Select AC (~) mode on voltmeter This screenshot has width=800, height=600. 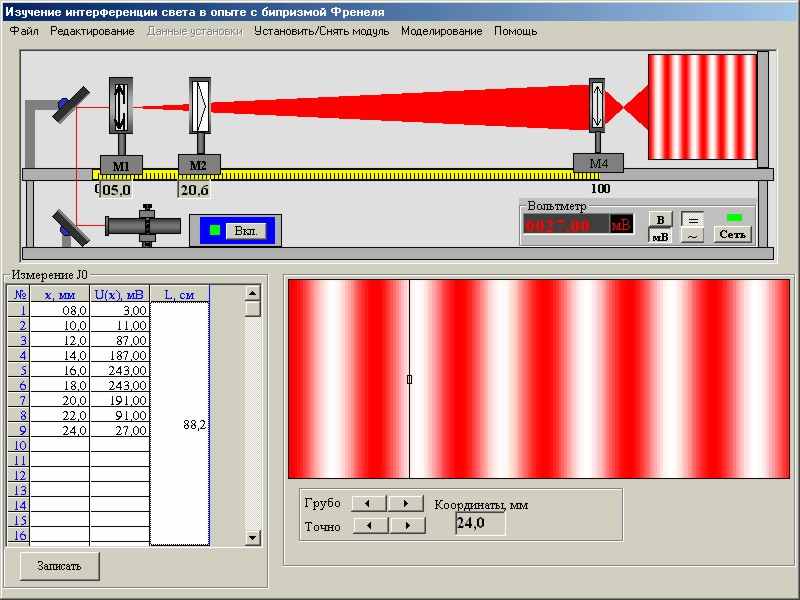click(x=693, y=236)
